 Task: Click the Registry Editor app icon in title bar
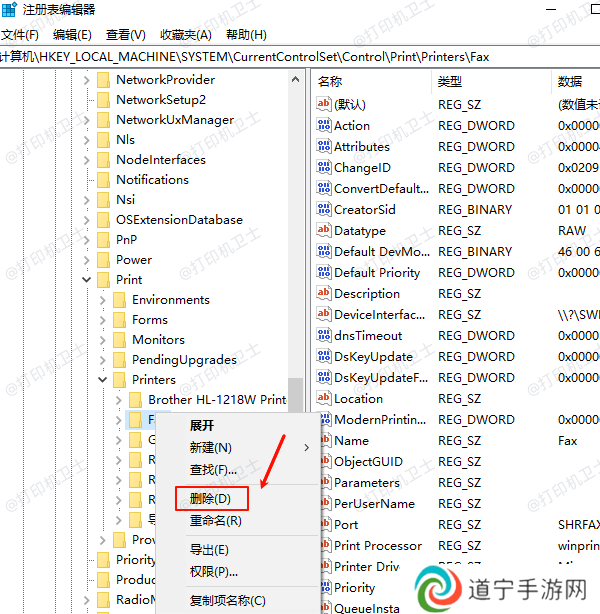click(9, 9)
